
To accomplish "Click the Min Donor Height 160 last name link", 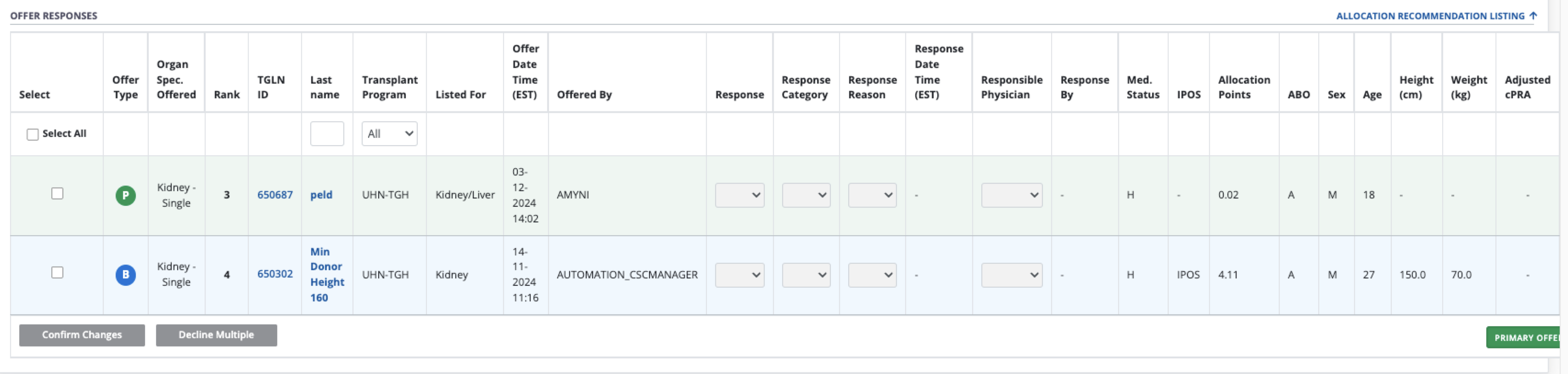I will point(326,274).
